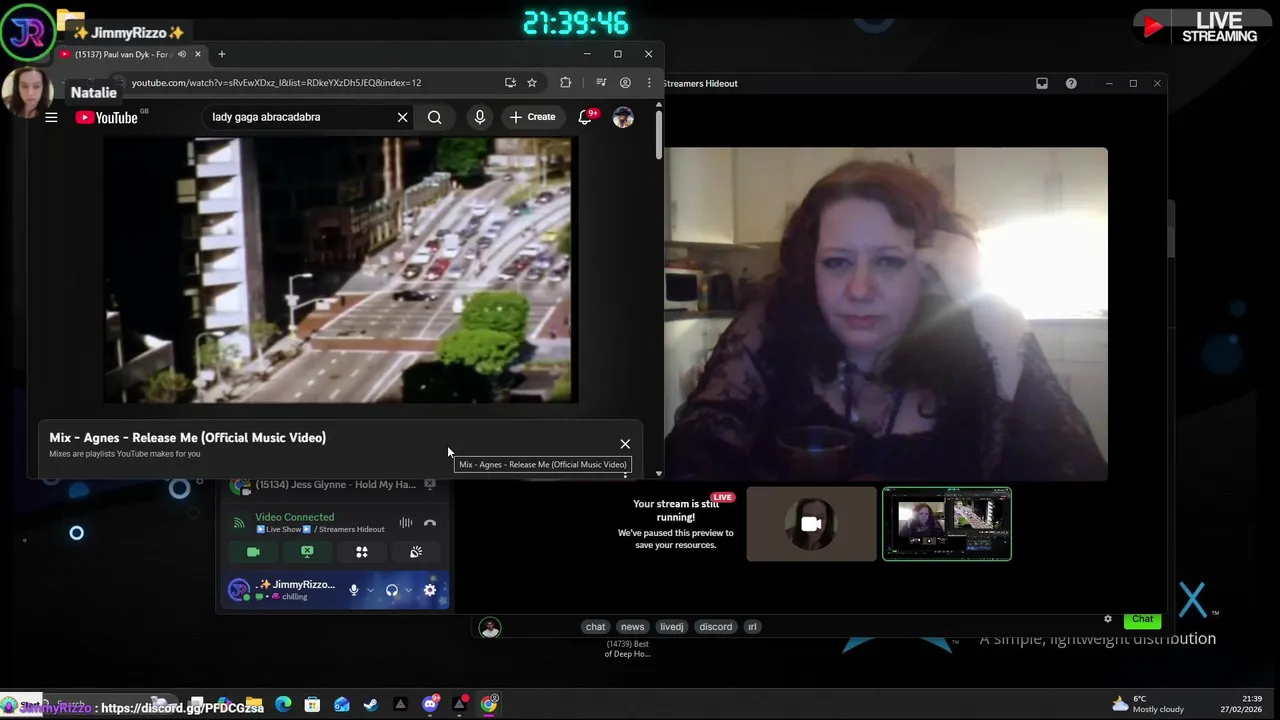
Task: Open a new browser tab
Action: [222, 54]
